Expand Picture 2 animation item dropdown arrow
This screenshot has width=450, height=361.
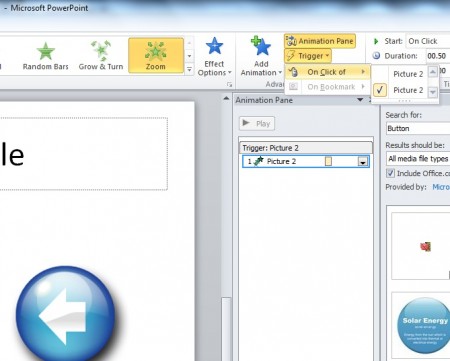pyautogui.click(x=363, y=162)
